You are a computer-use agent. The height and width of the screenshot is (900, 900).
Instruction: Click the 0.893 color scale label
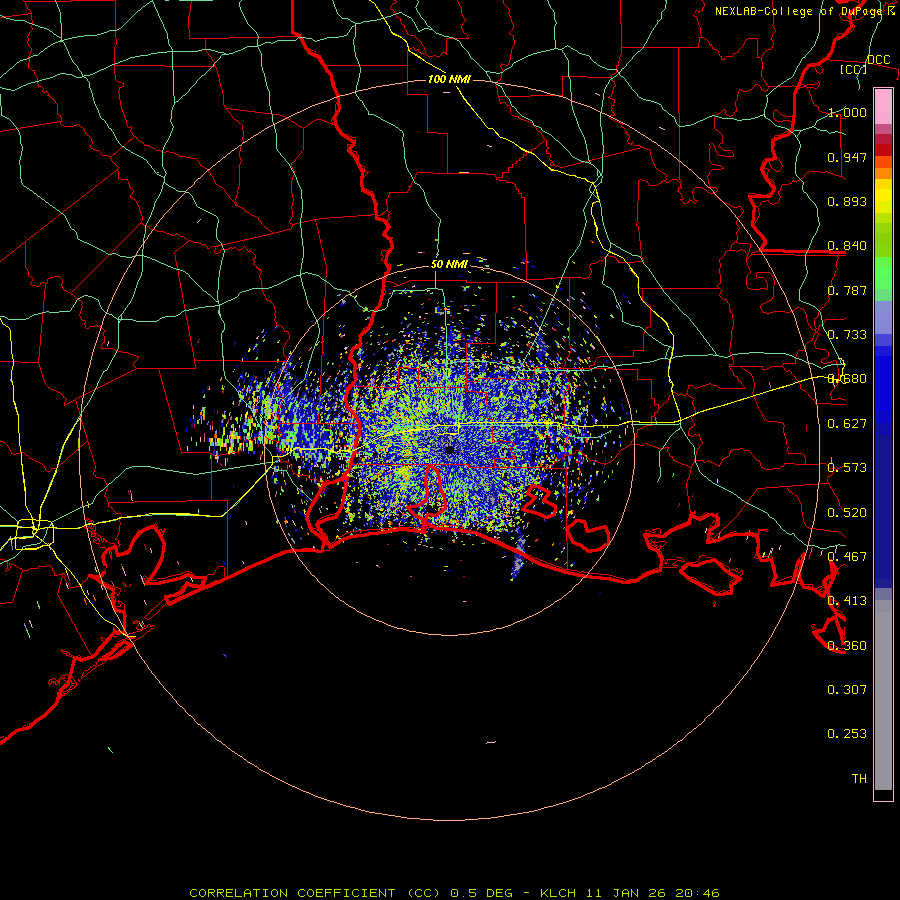pyautogui.click(x=847, y=201)
